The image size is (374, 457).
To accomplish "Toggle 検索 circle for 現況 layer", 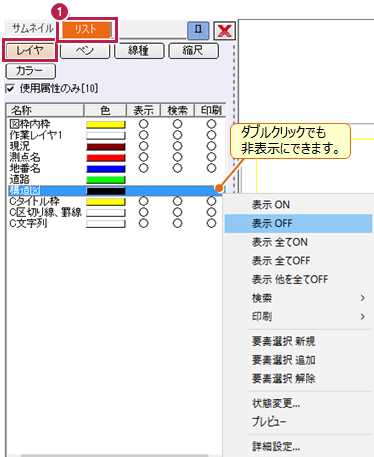I will click(177, 146).
